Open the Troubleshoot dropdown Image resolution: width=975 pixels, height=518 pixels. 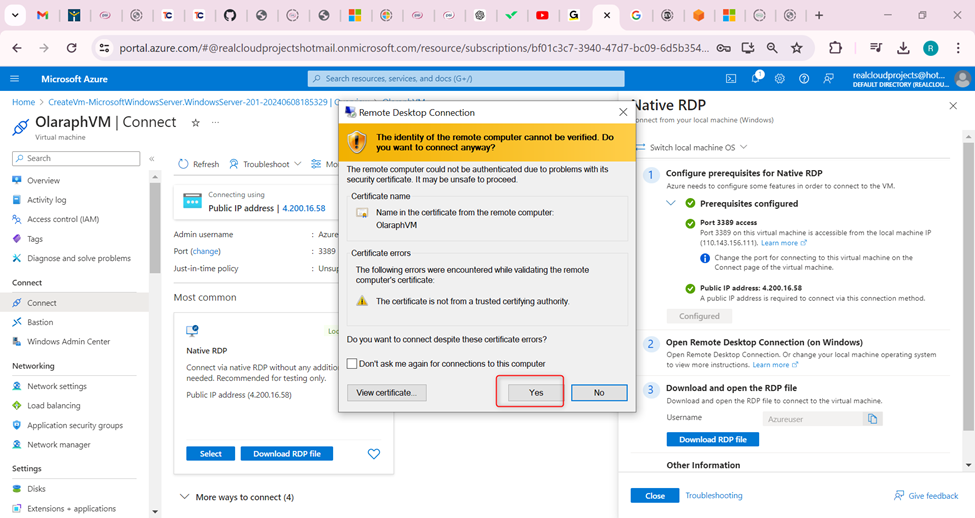tap(266, 164)
